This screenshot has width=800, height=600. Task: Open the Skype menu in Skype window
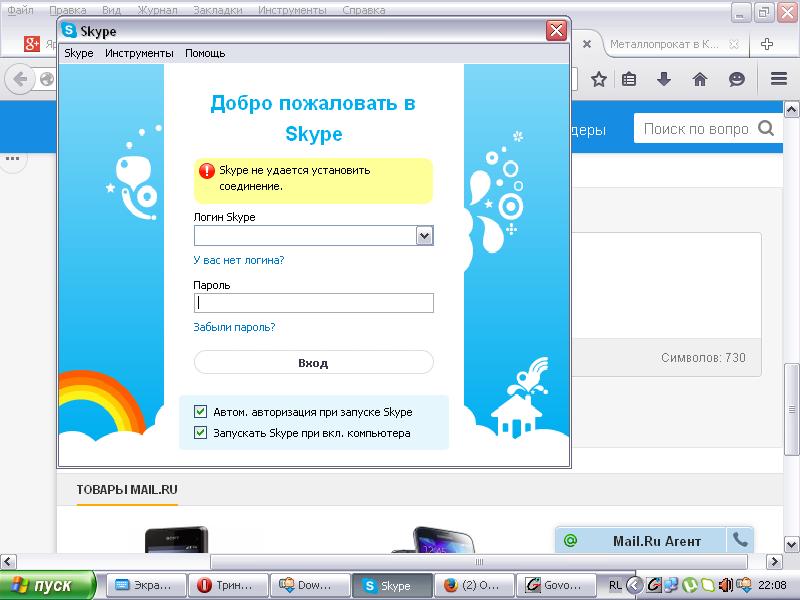click(79, 53)
